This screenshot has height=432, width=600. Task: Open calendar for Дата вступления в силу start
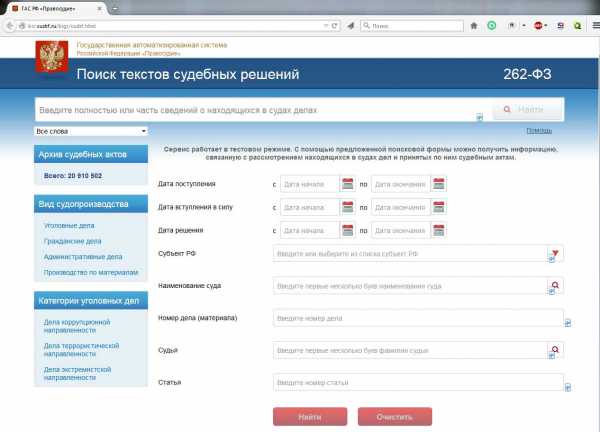[347, 207]
